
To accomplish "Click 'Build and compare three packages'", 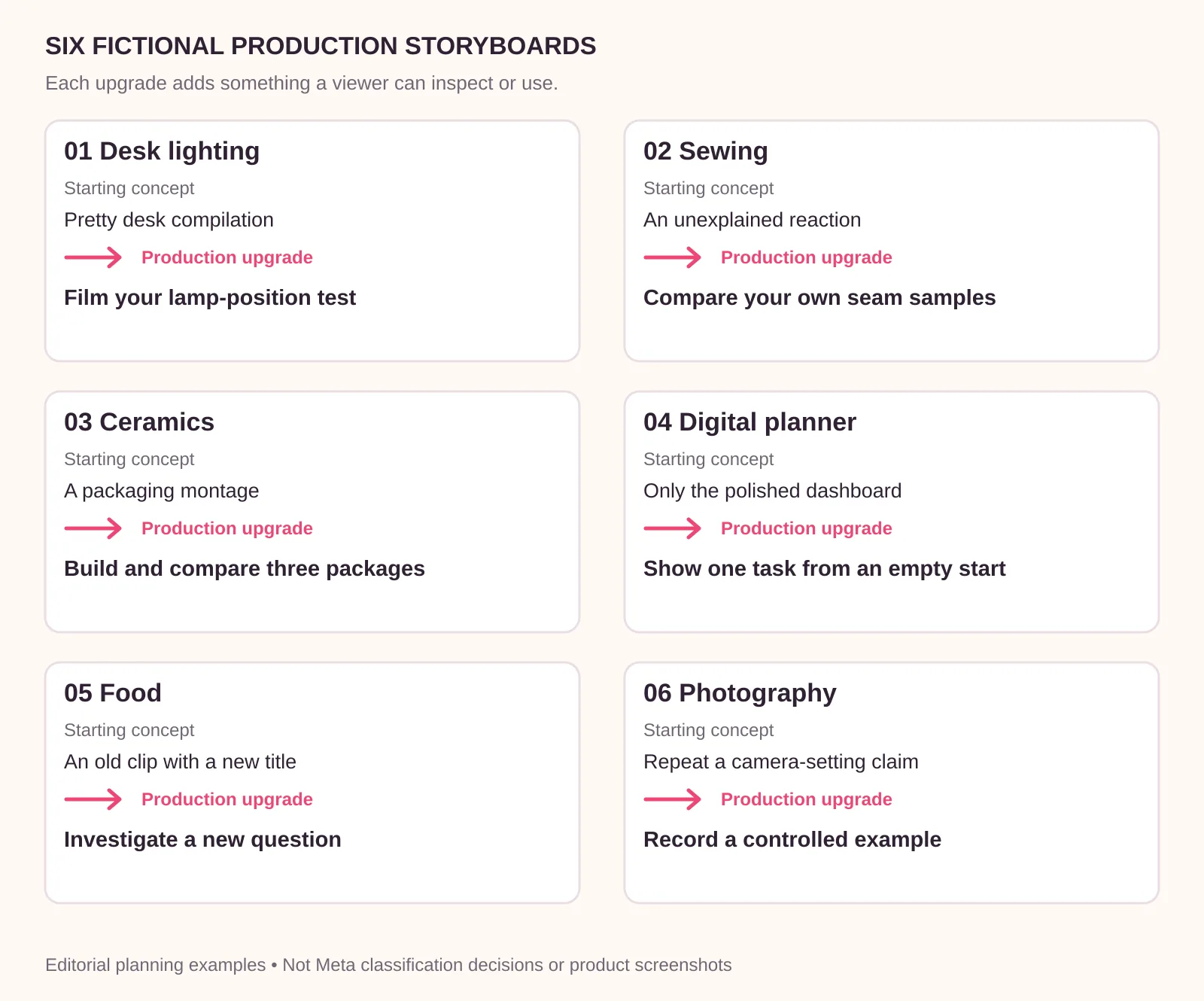I will tap(245, 569).
